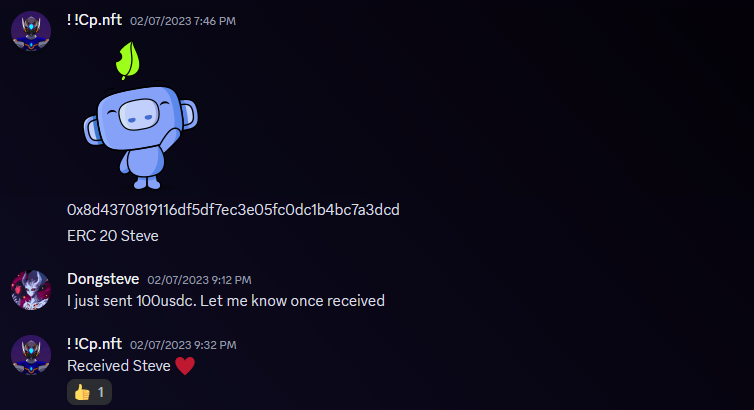Open Dongsteve username profile
754x410 pixels.
[x=103, y=279]
